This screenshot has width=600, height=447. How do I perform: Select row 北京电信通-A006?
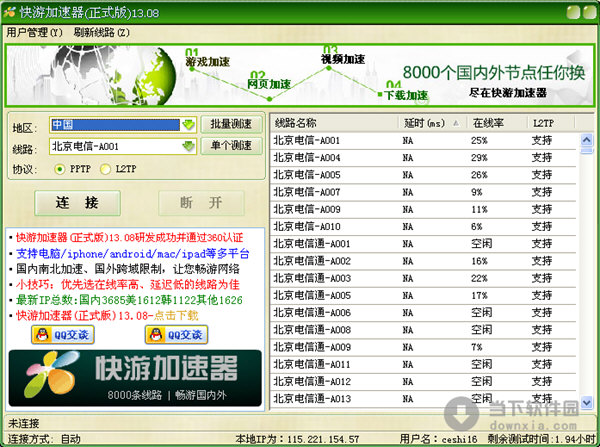[423, 313]
